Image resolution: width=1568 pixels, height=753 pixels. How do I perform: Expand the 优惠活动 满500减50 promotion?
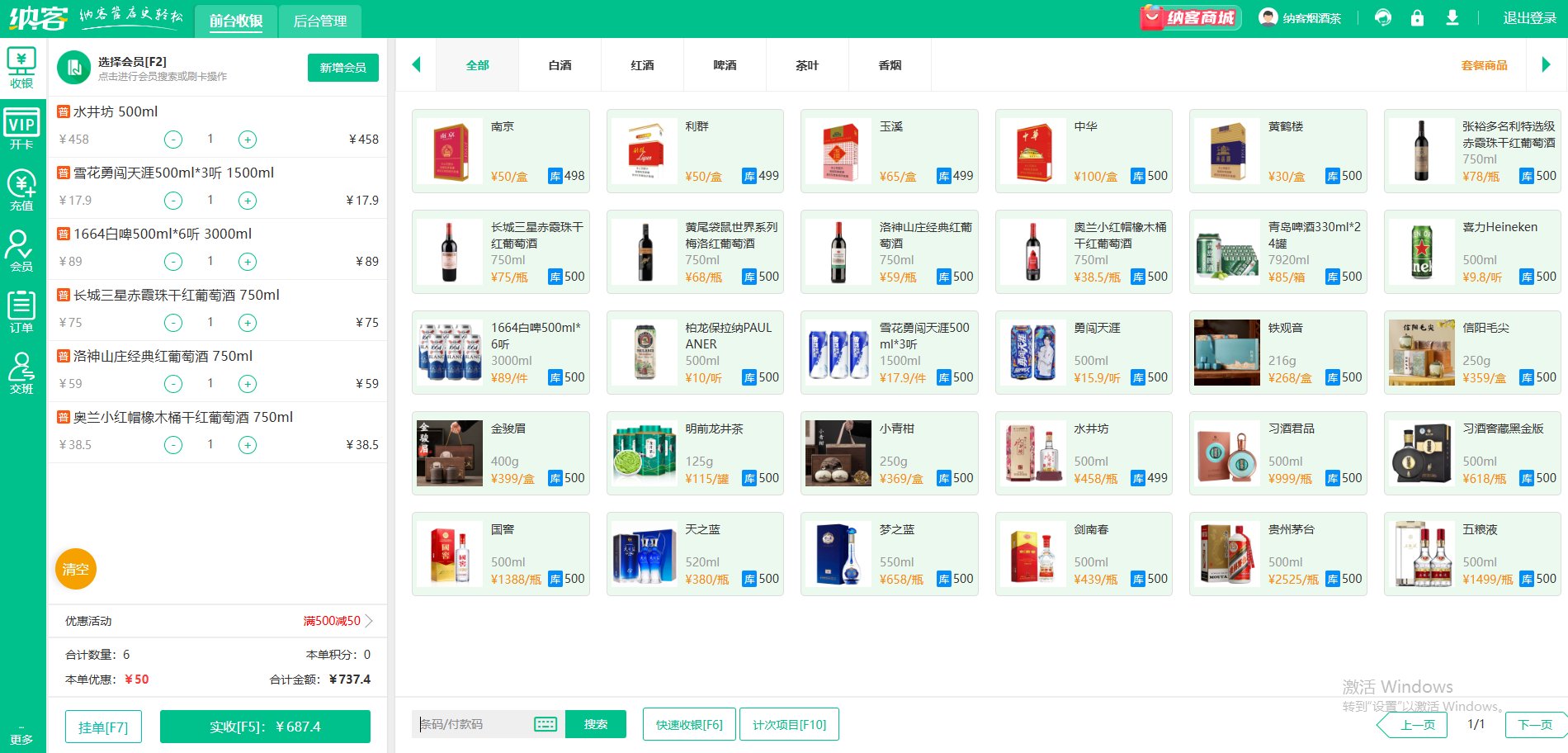[x=218, y=621]
